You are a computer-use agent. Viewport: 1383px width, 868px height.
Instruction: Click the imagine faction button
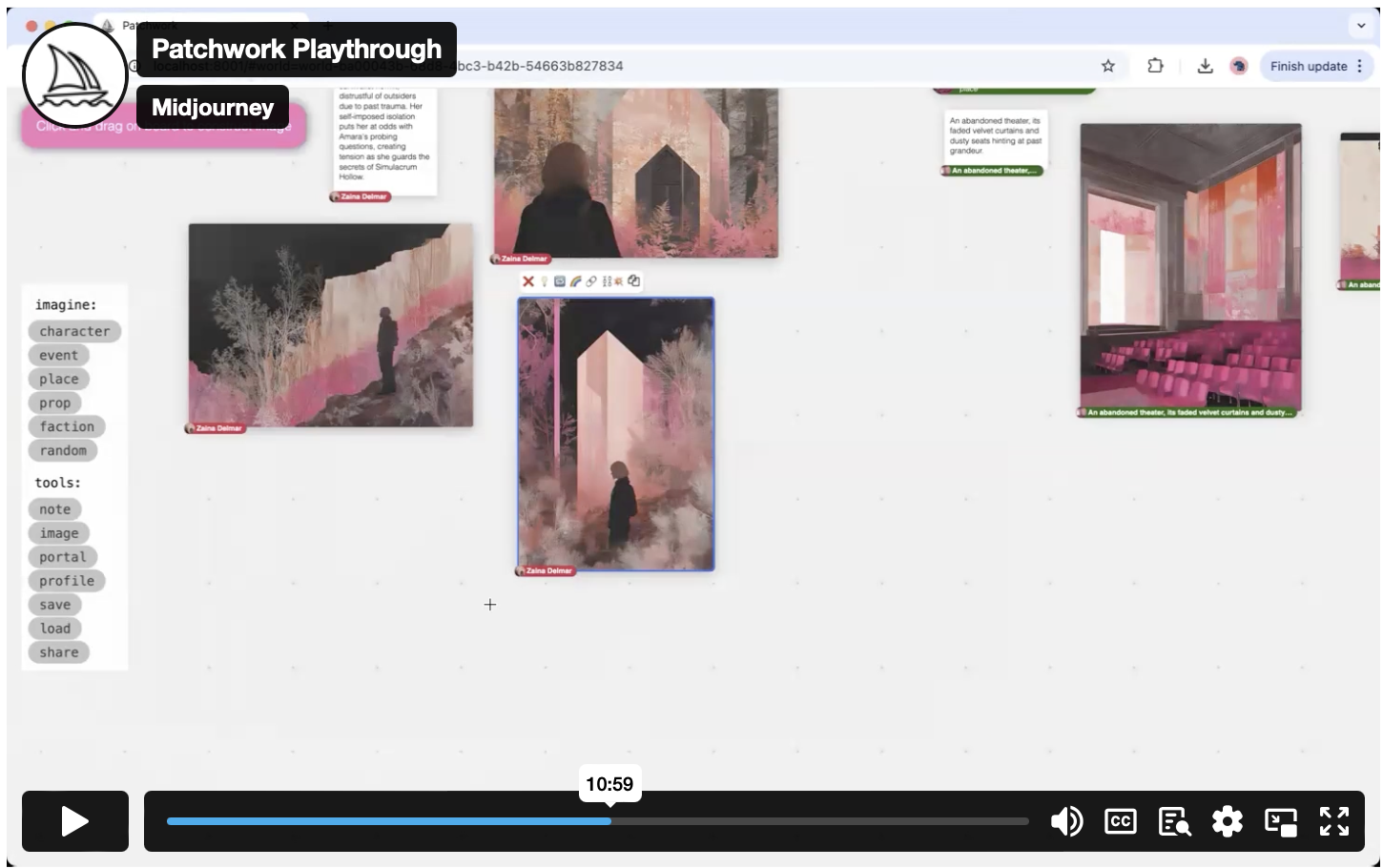67,426
